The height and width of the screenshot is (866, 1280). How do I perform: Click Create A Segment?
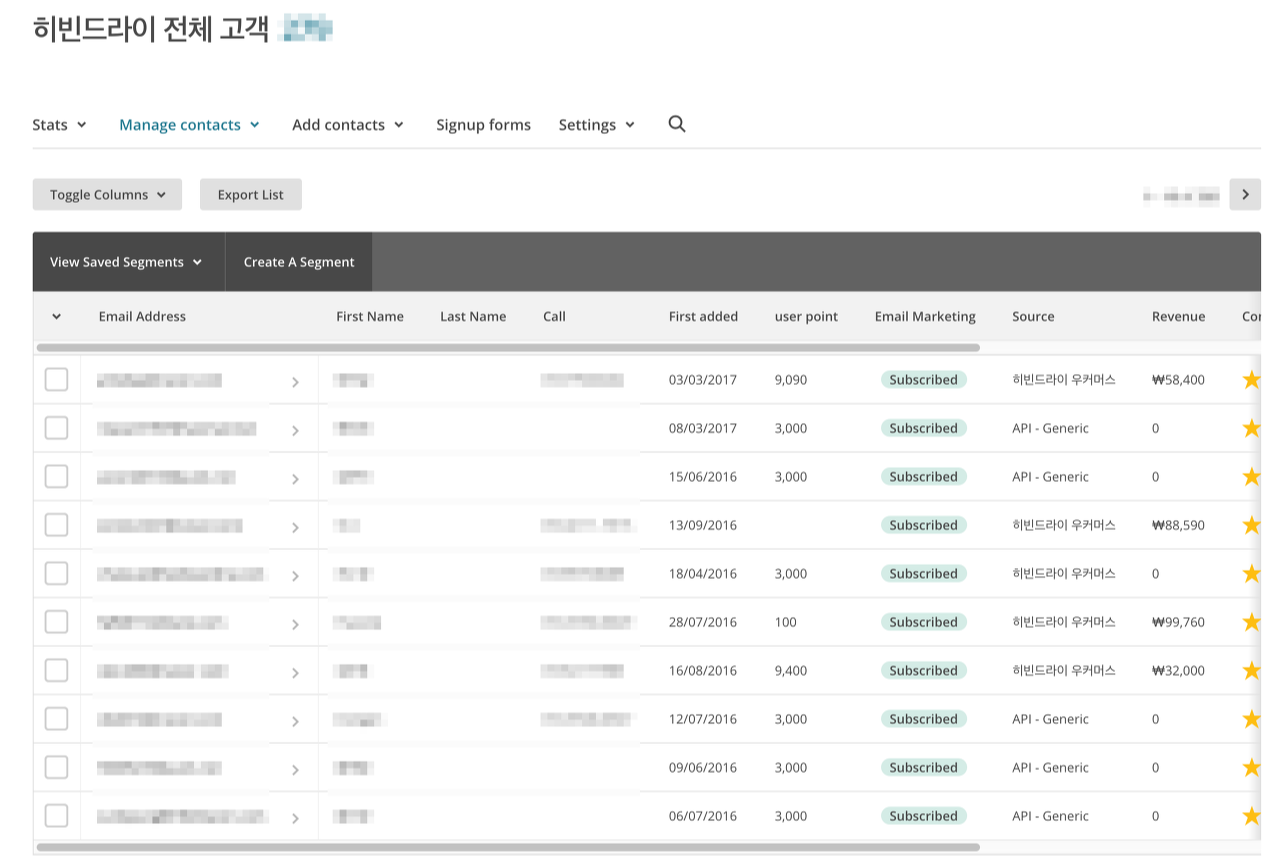point(299,262)
